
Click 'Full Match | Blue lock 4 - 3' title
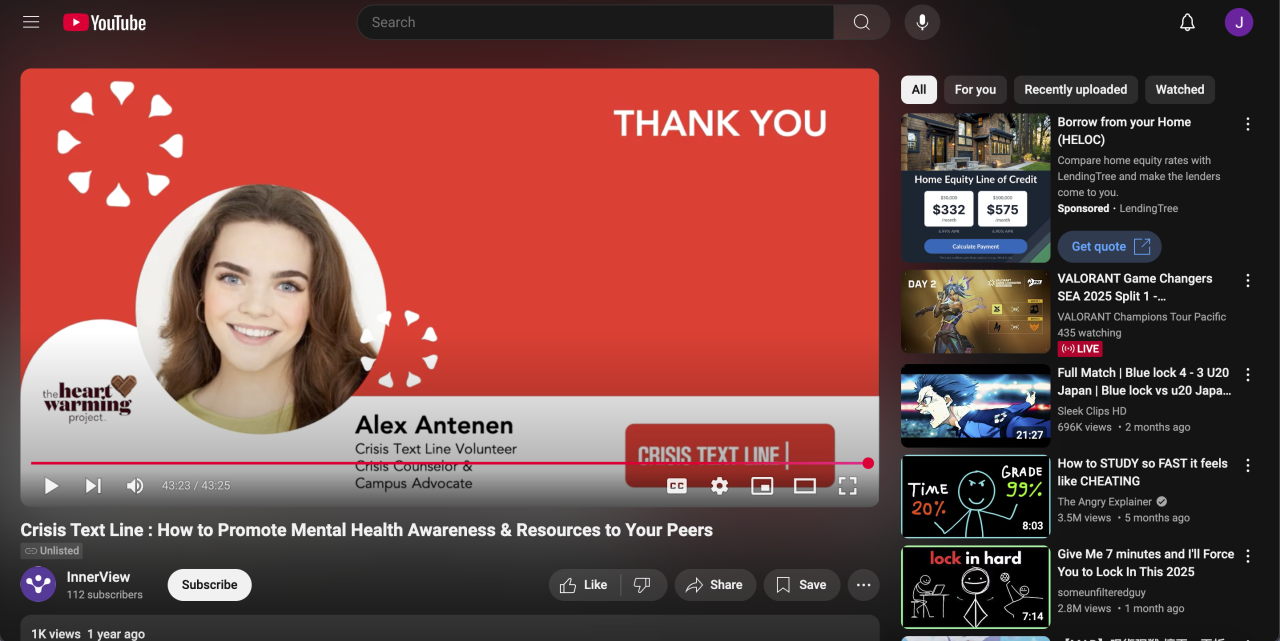(1145, 382)
